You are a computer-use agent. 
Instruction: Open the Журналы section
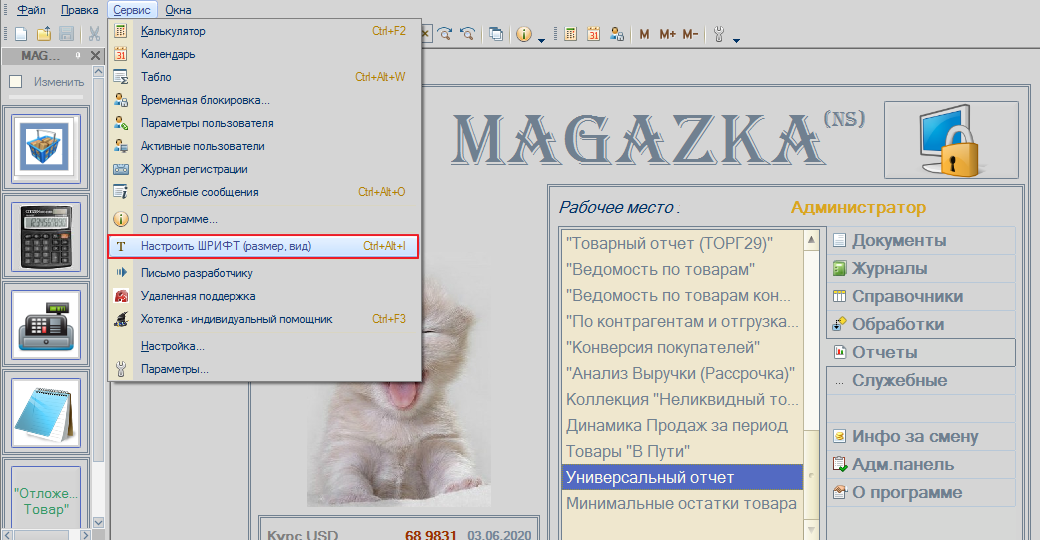click(x=921, y=268)
